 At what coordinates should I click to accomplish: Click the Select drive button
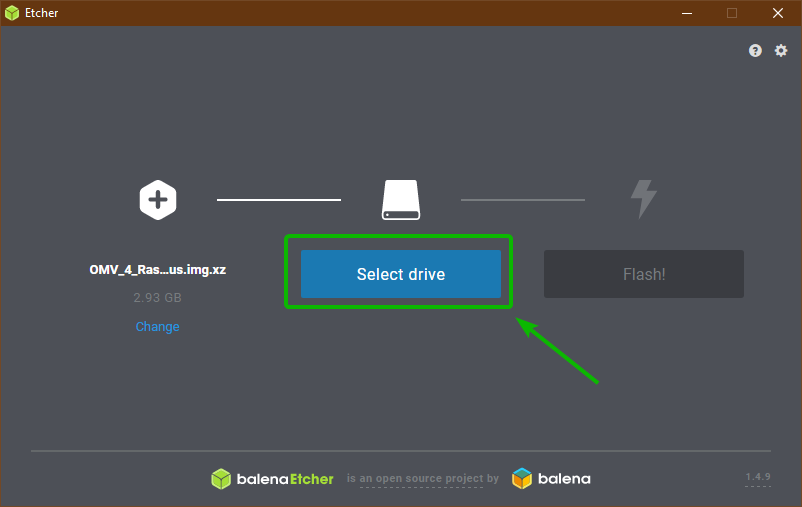tap(401, 274)
